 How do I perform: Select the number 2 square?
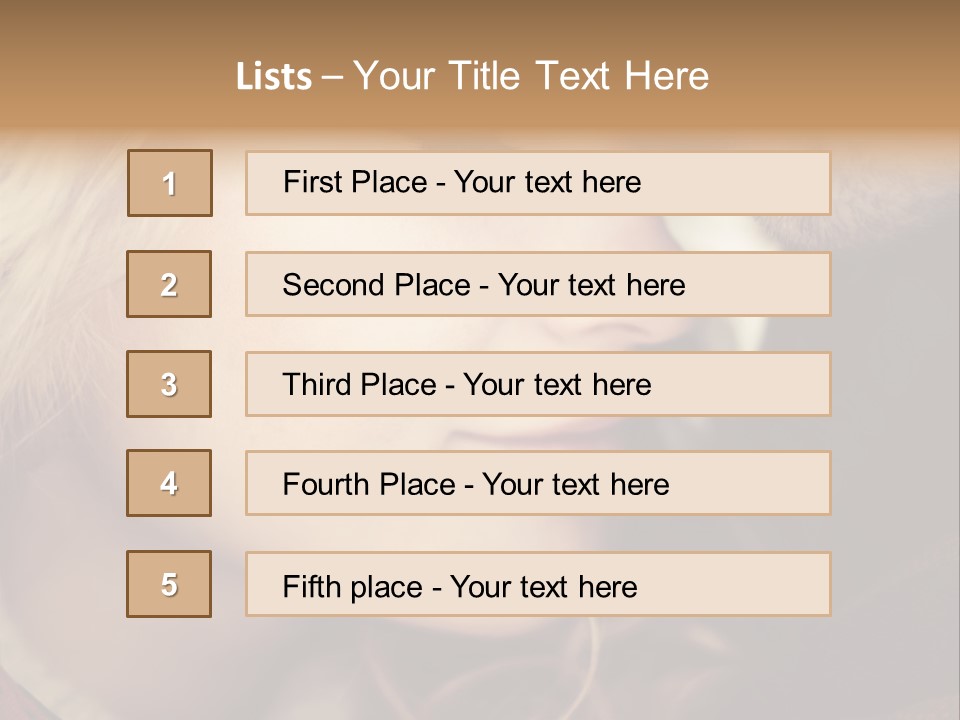pos(169,284)
